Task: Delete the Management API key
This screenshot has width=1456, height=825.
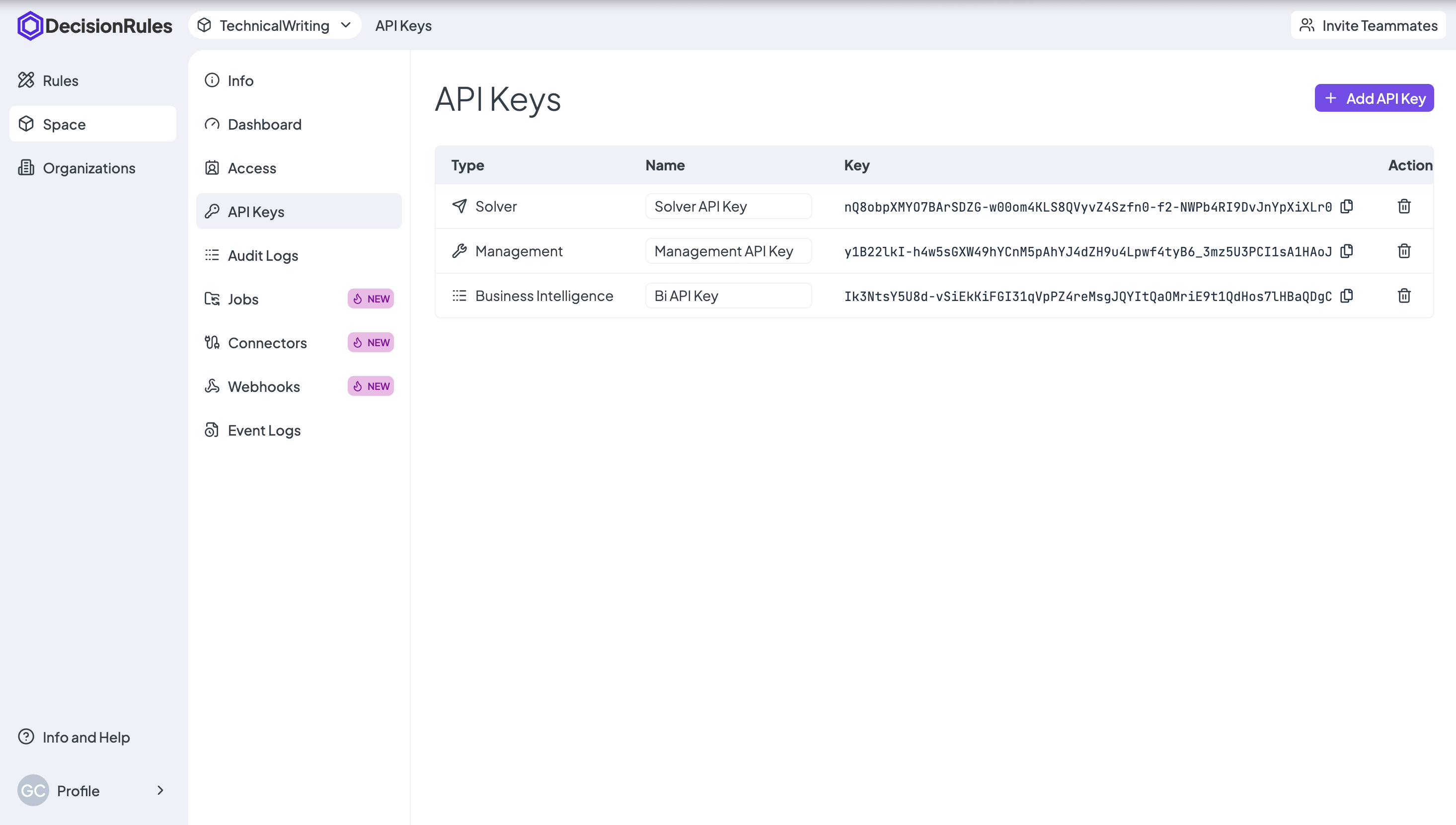Action: 1403,251
